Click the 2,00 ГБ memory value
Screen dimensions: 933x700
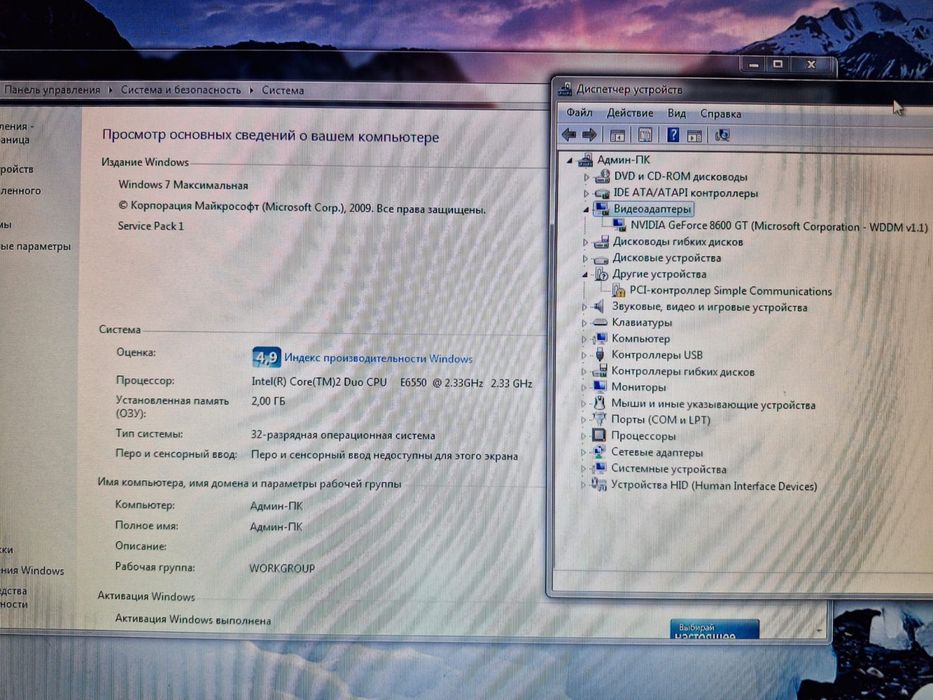pyautogui.click(x=268, y=401)
